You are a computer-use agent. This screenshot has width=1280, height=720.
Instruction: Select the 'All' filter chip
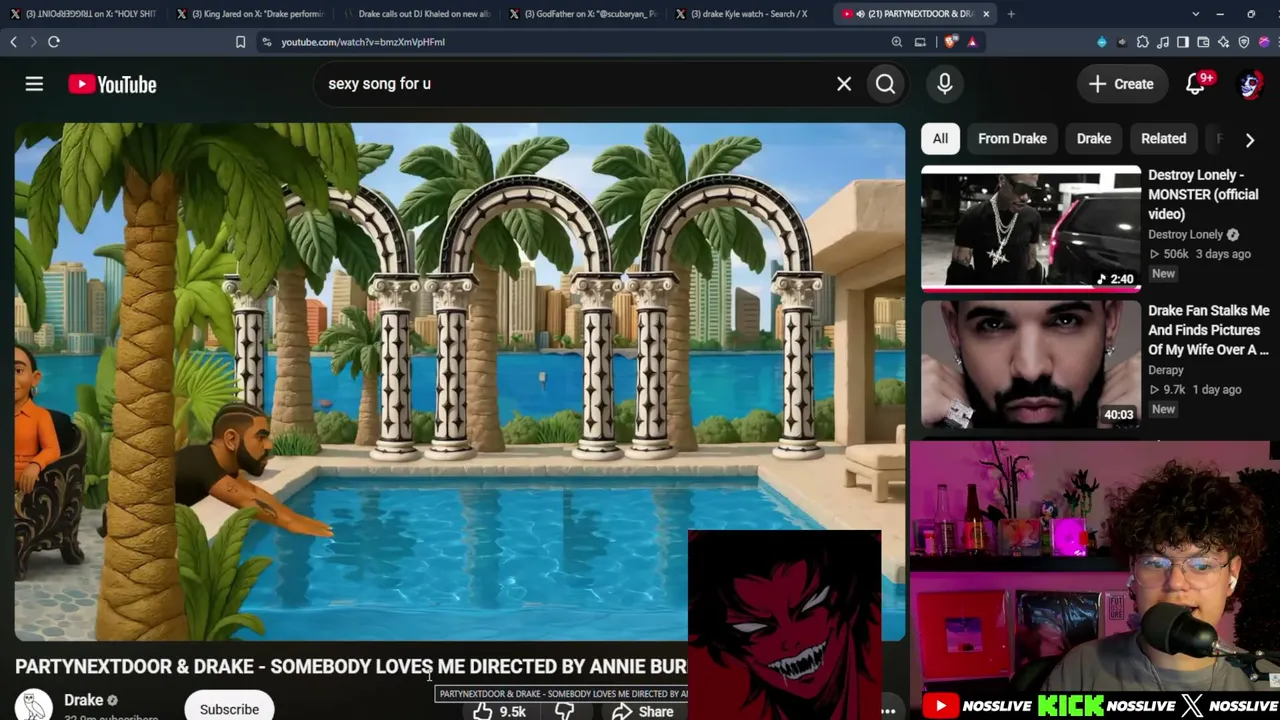point(940,139)
